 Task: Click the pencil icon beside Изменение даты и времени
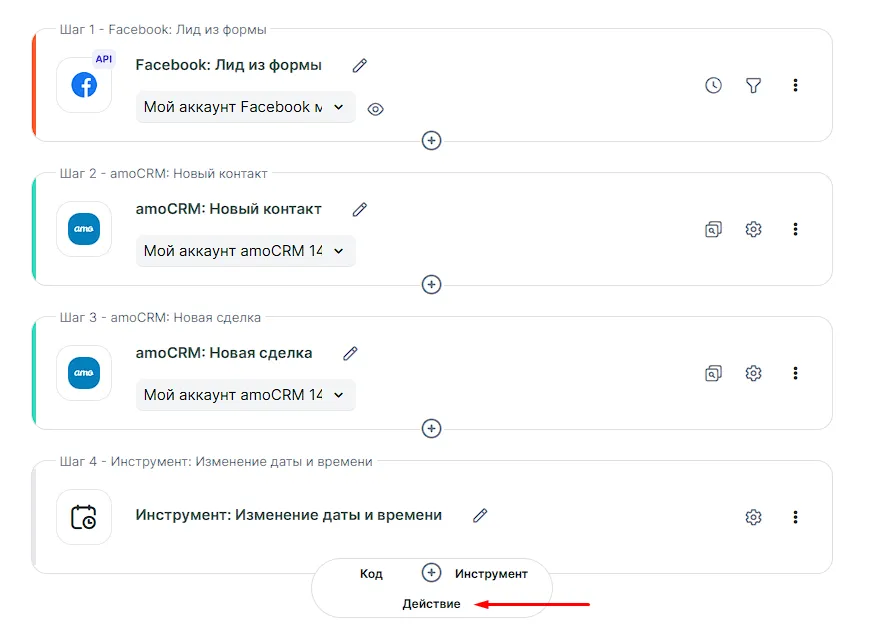[480, 515]
